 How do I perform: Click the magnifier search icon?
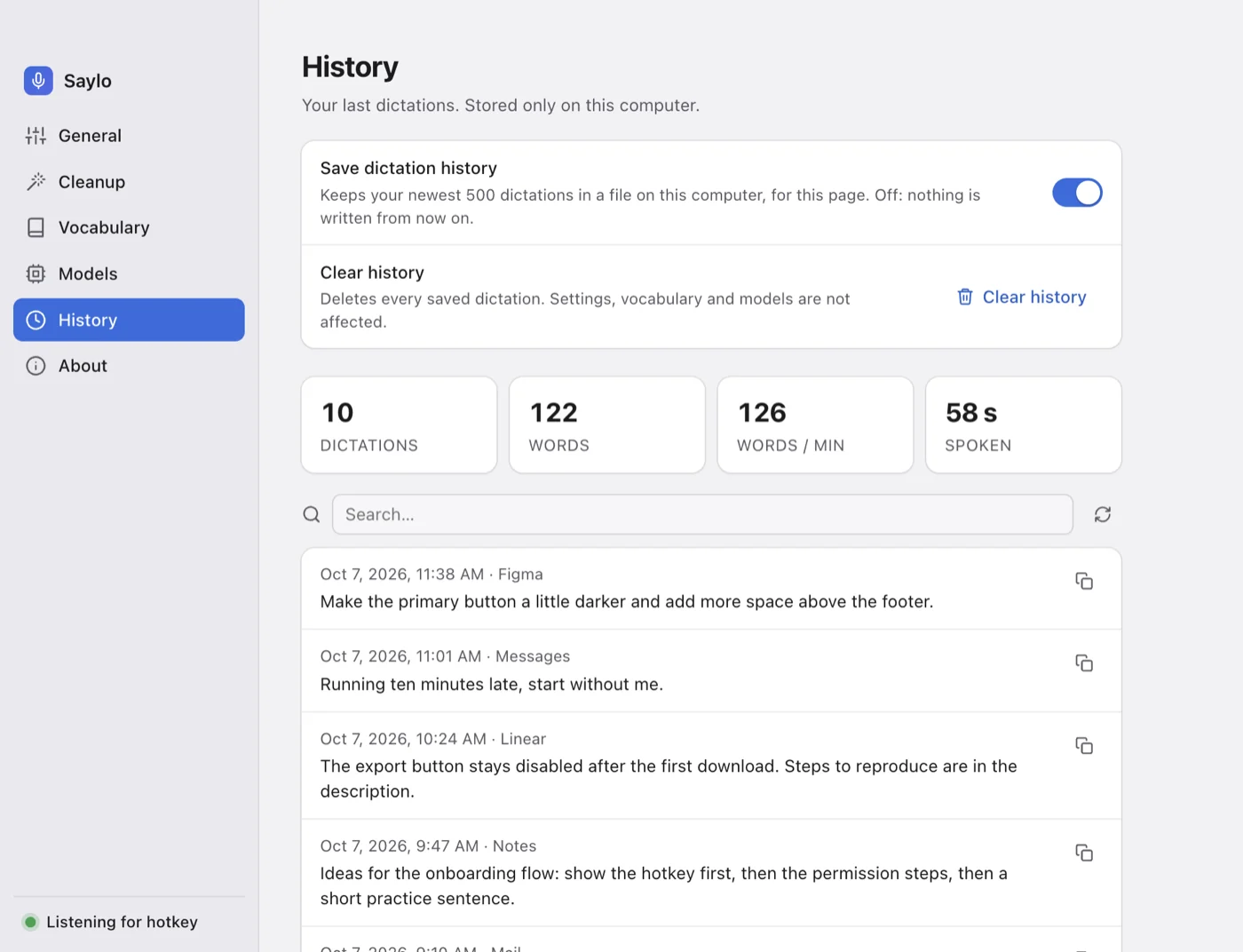point(312,514)
